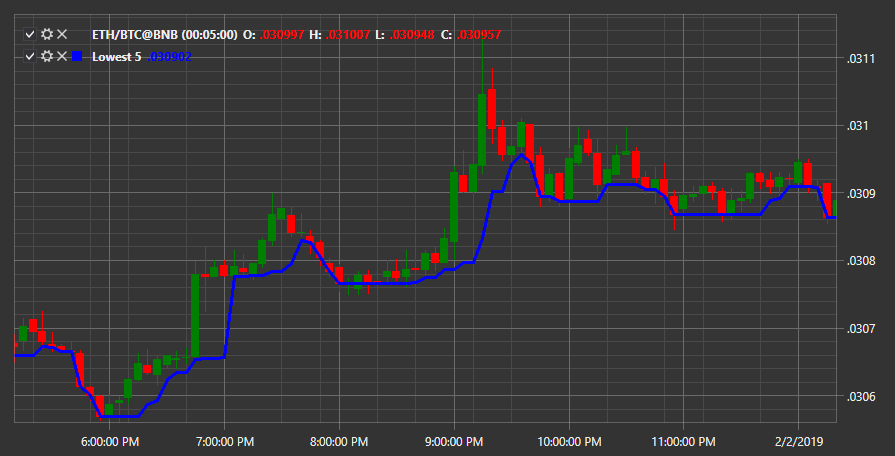Click the .0306 price axis label

[x=858, y=396]
